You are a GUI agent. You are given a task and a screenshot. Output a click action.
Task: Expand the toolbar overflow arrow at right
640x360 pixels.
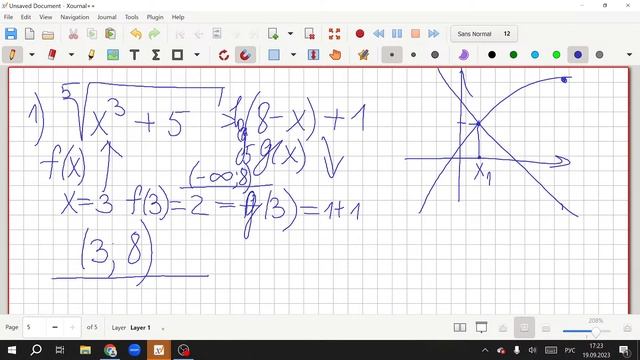pos(629,55)
